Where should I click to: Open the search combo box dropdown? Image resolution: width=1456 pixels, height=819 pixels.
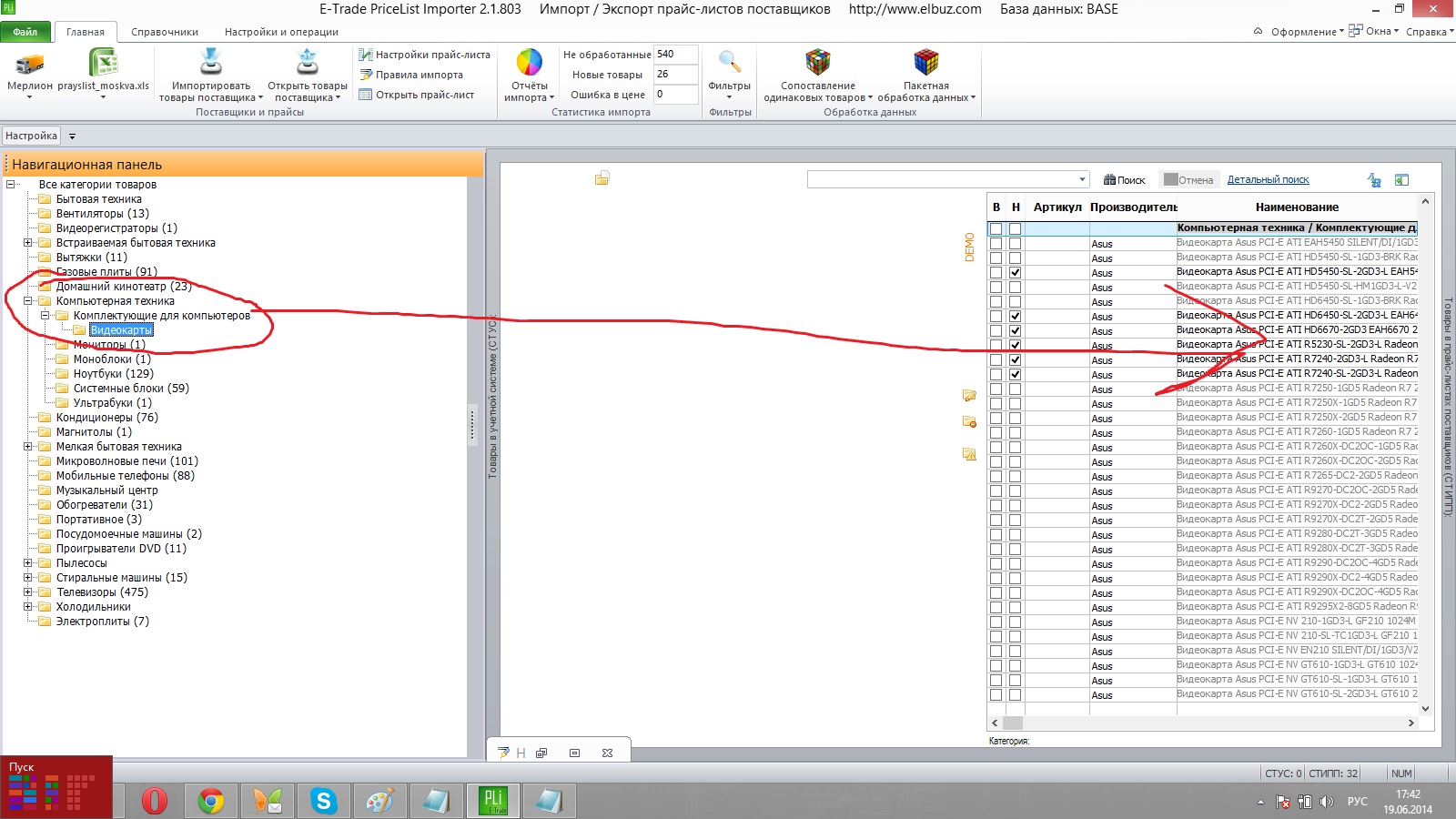(1082, 179)
